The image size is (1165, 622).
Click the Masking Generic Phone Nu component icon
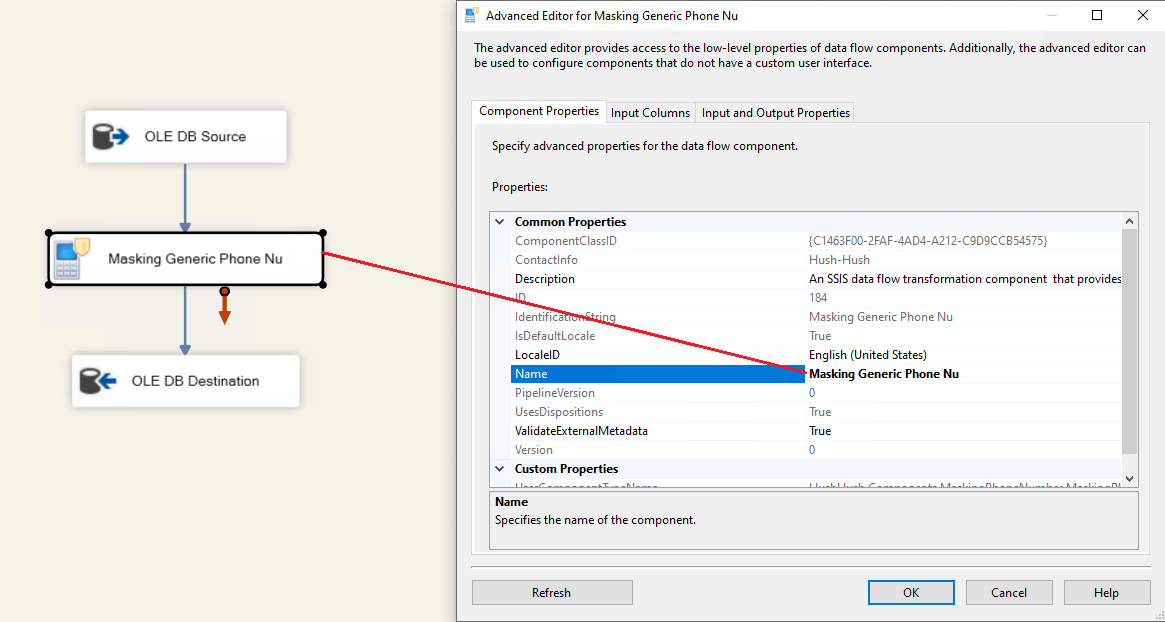(72, 259)
